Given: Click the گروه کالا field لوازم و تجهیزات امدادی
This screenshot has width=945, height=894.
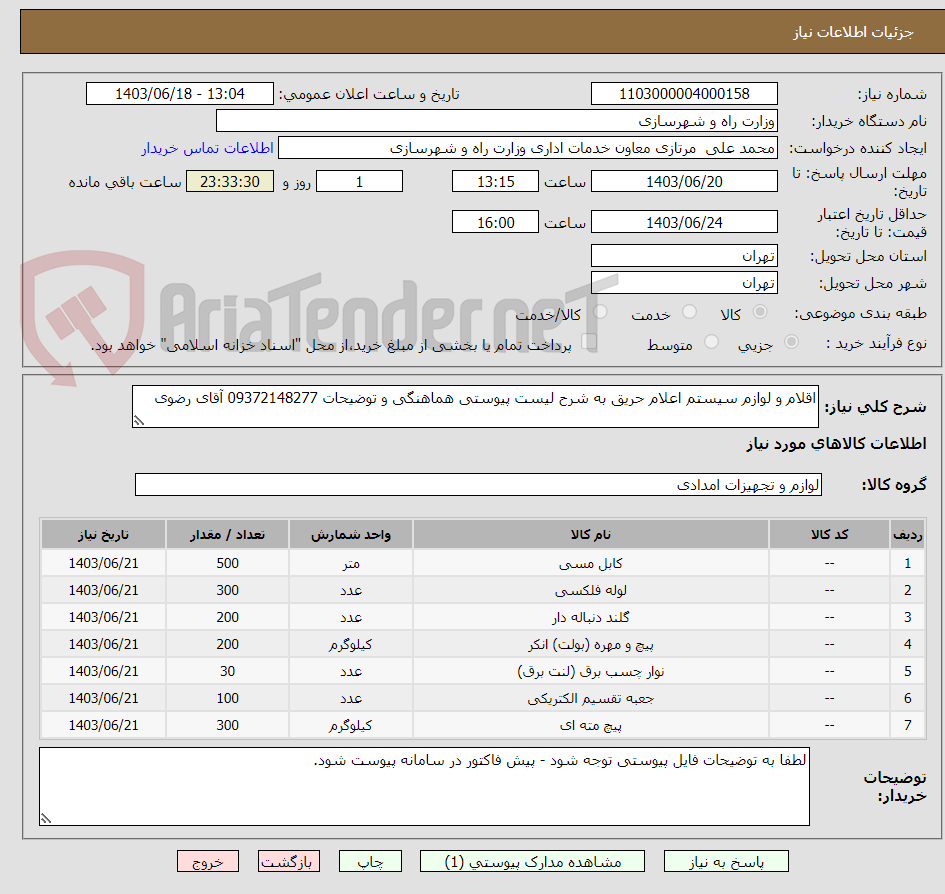Looking at the screenshot, I should 478,485.
